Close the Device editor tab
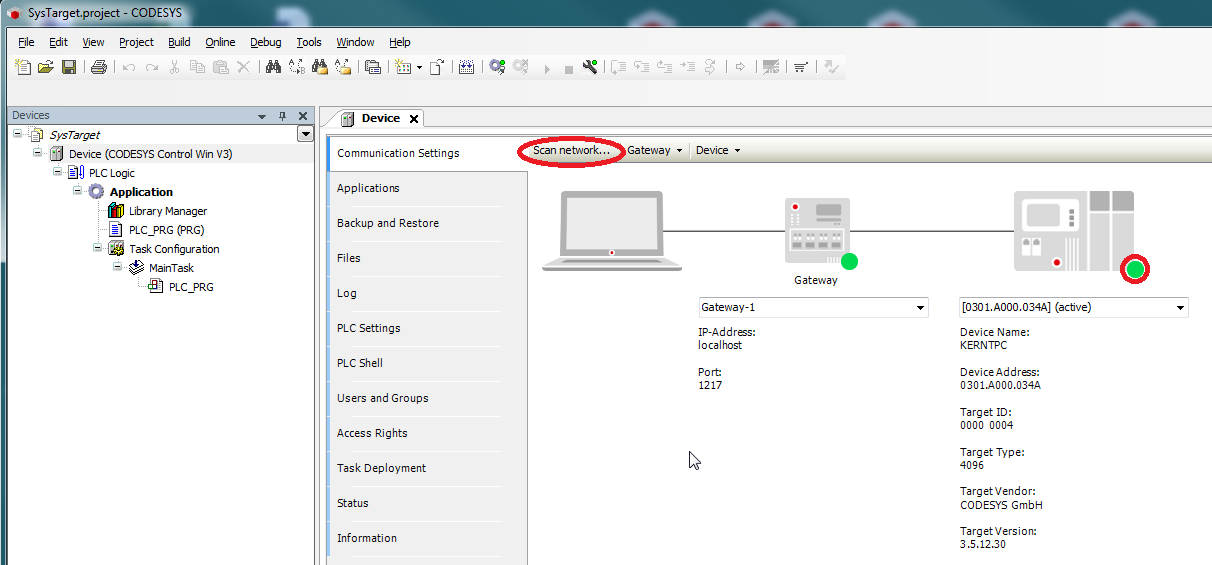1212x565 pixels. coord(414,119)
